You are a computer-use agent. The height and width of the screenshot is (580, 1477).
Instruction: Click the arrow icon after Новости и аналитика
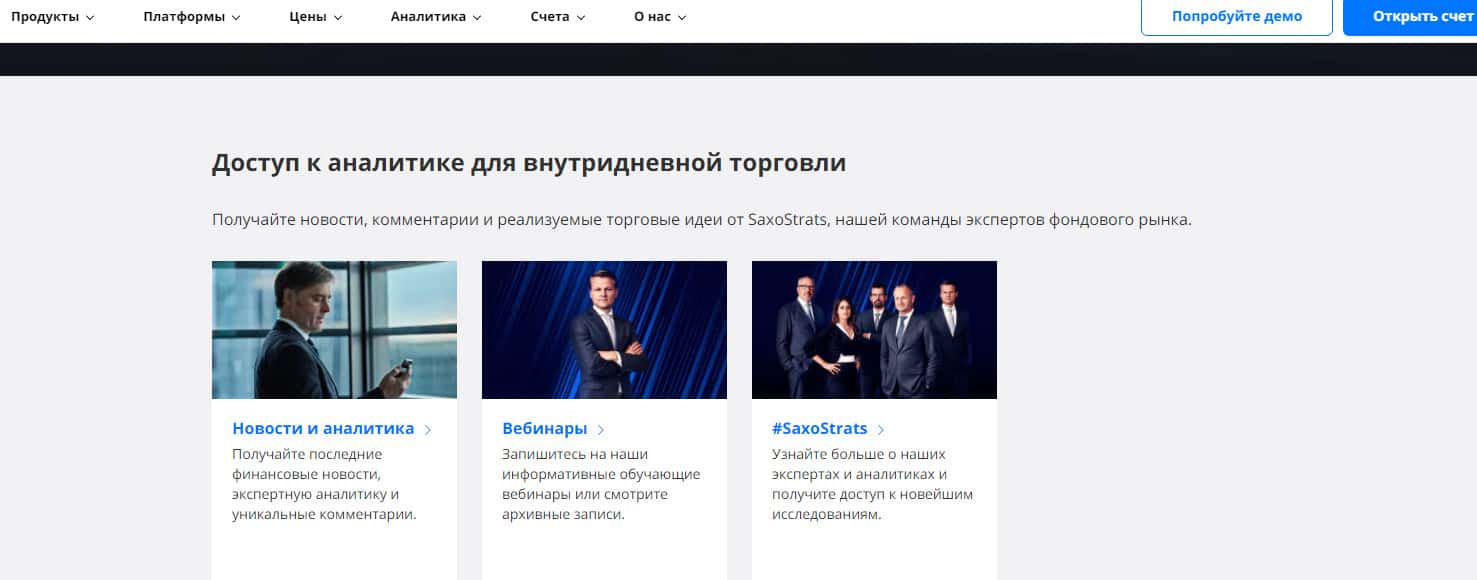tap(428, 430)
